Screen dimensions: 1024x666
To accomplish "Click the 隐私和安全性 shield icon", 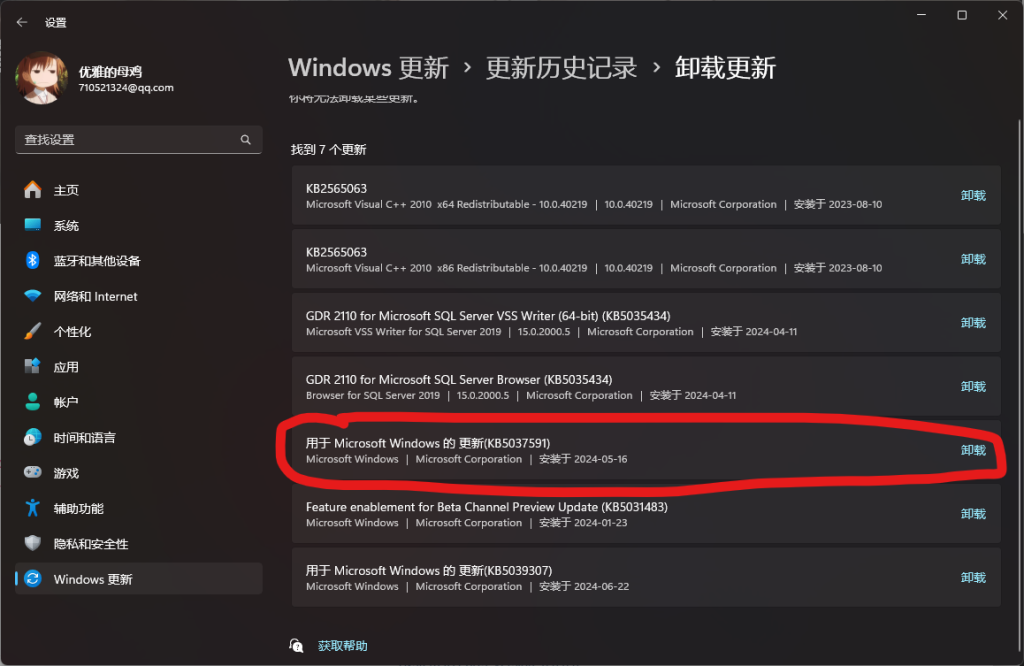I will pyautogui.click(x=33, y=543).
